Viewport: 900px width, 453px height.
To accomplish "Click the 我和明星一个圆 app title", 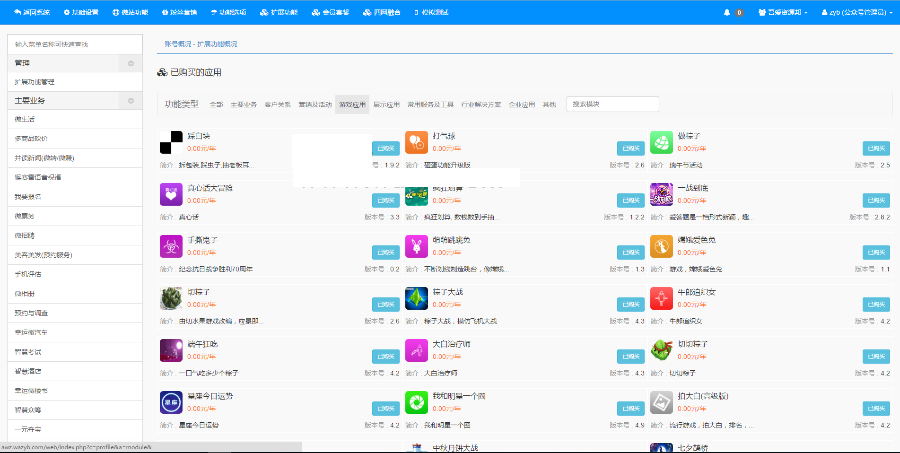I will 459,396.
